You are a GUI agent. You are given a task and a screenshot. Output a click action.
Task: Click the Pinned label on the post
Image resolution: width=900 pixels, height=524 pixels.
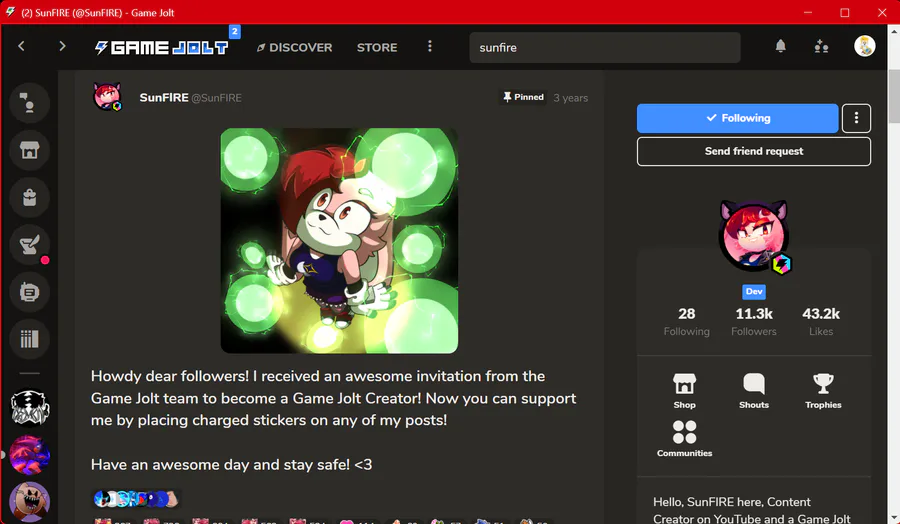[x=523, y=97]
